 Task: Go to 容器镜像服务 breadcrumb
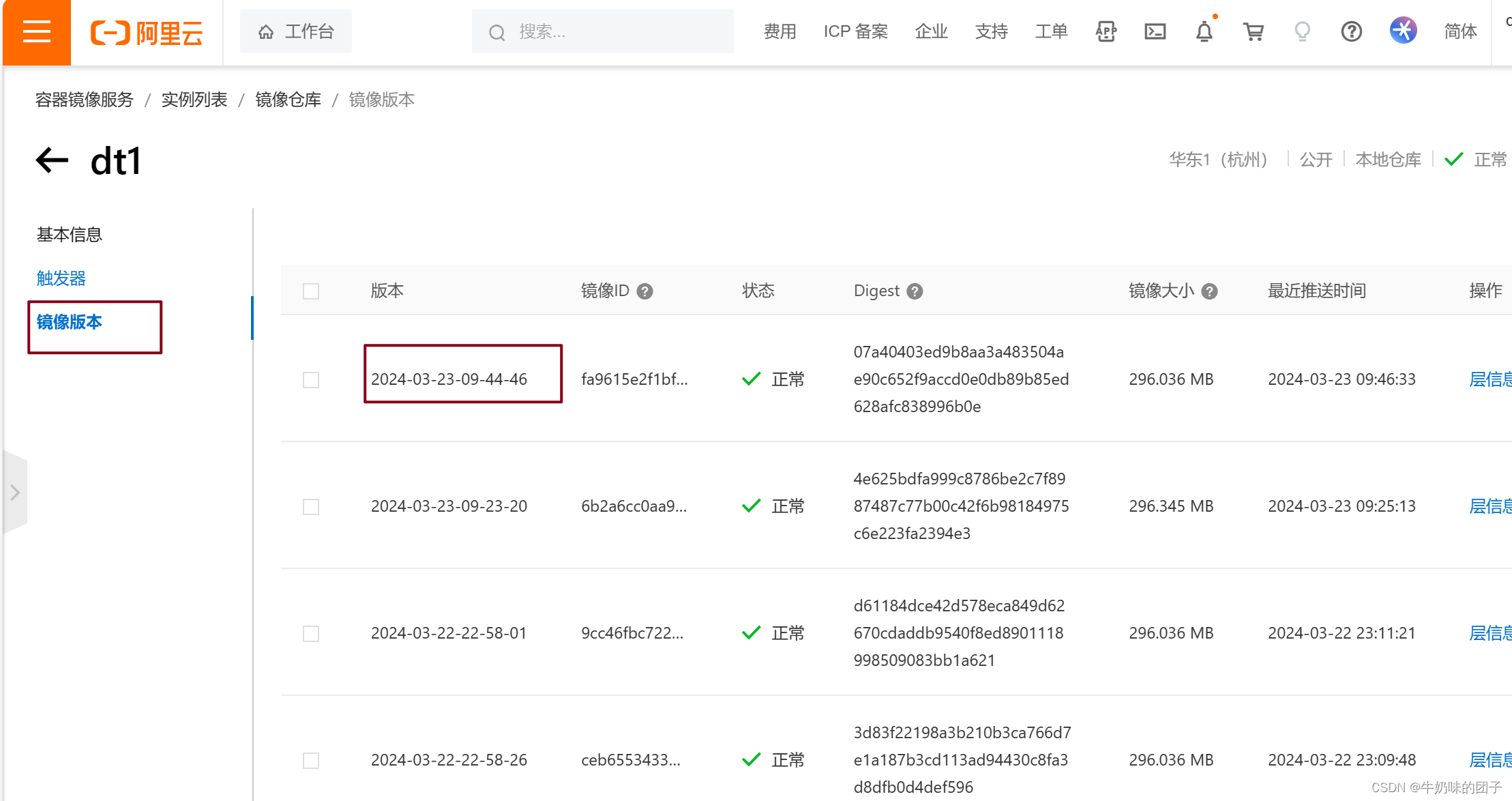85,100
